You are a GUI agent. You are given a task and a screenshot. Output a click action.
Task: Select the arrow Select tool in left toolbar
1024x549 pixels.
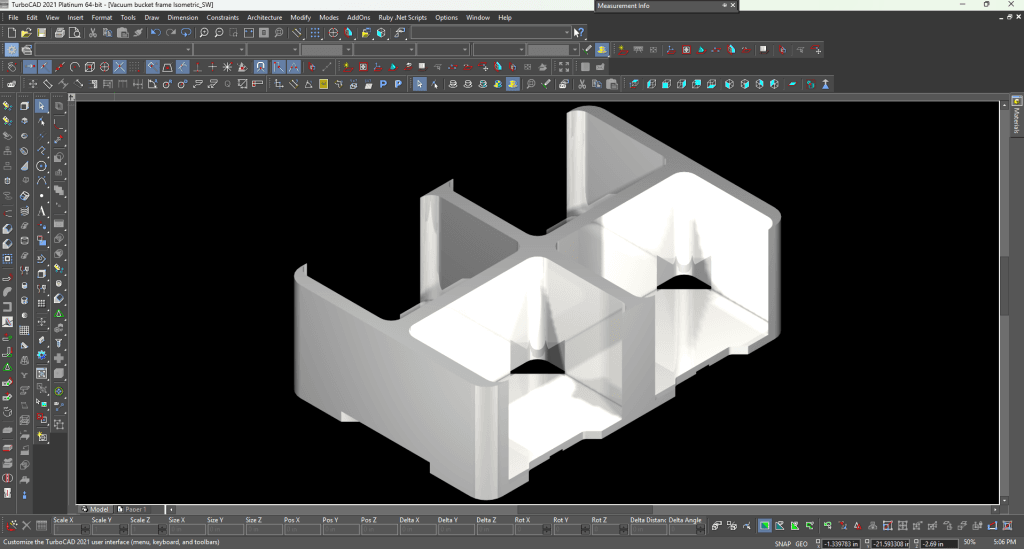pyautogui.click(x=41, y=106)
